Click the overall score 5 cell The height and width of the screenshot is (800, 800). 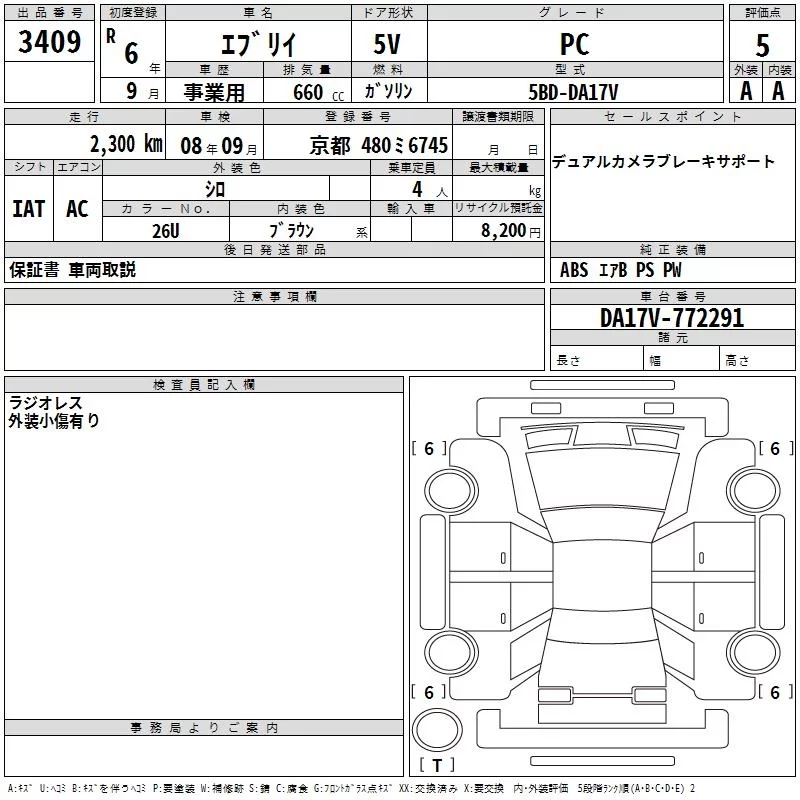(762, 44)
